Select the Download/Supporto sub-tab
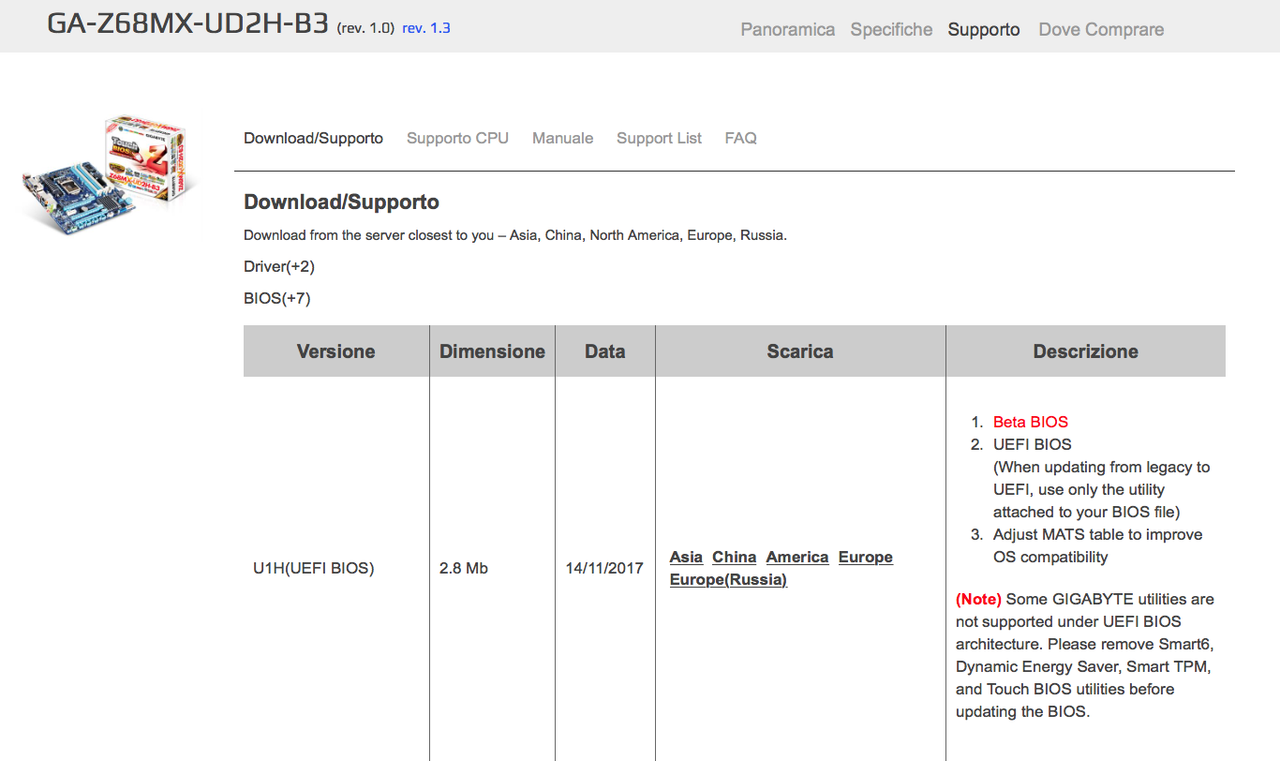 point(313,138)
